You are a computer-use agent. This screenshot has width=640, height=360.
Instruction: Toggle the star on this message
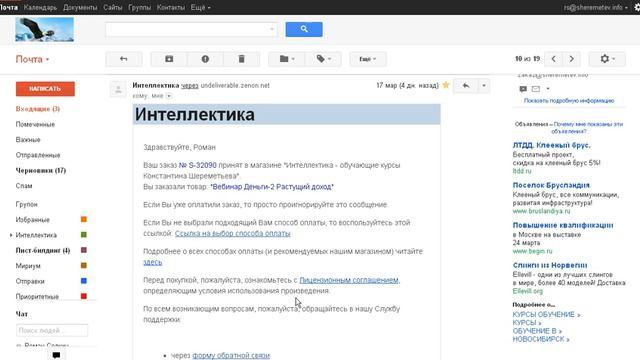446,85
